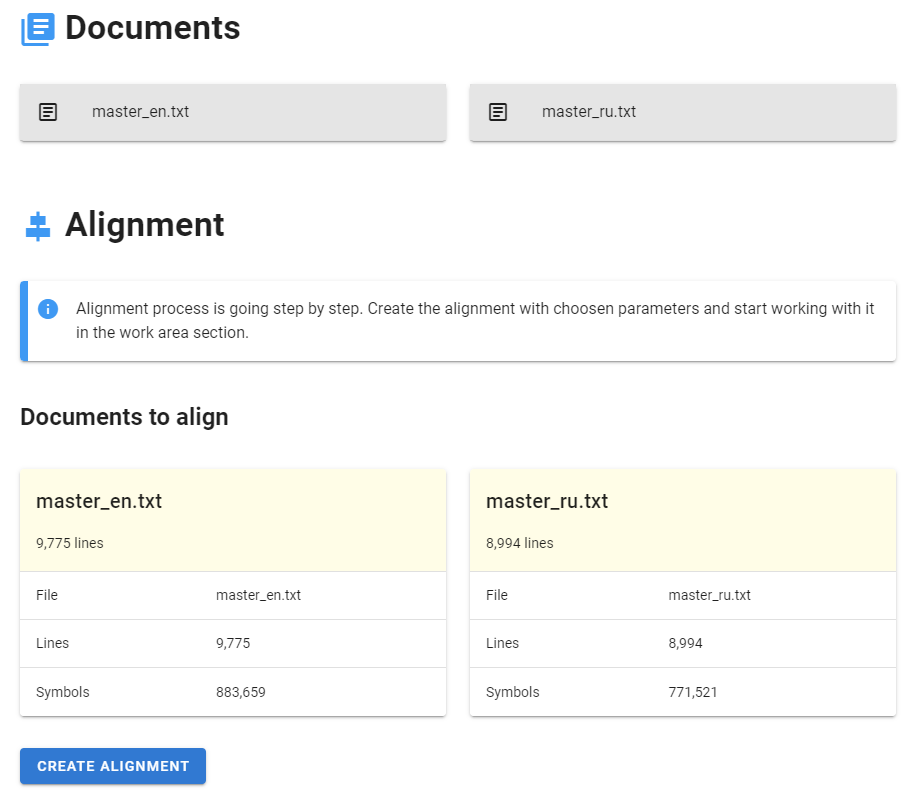Select master_ru.txt in the Documents list

pyautogui.click(x=589, y=112)
